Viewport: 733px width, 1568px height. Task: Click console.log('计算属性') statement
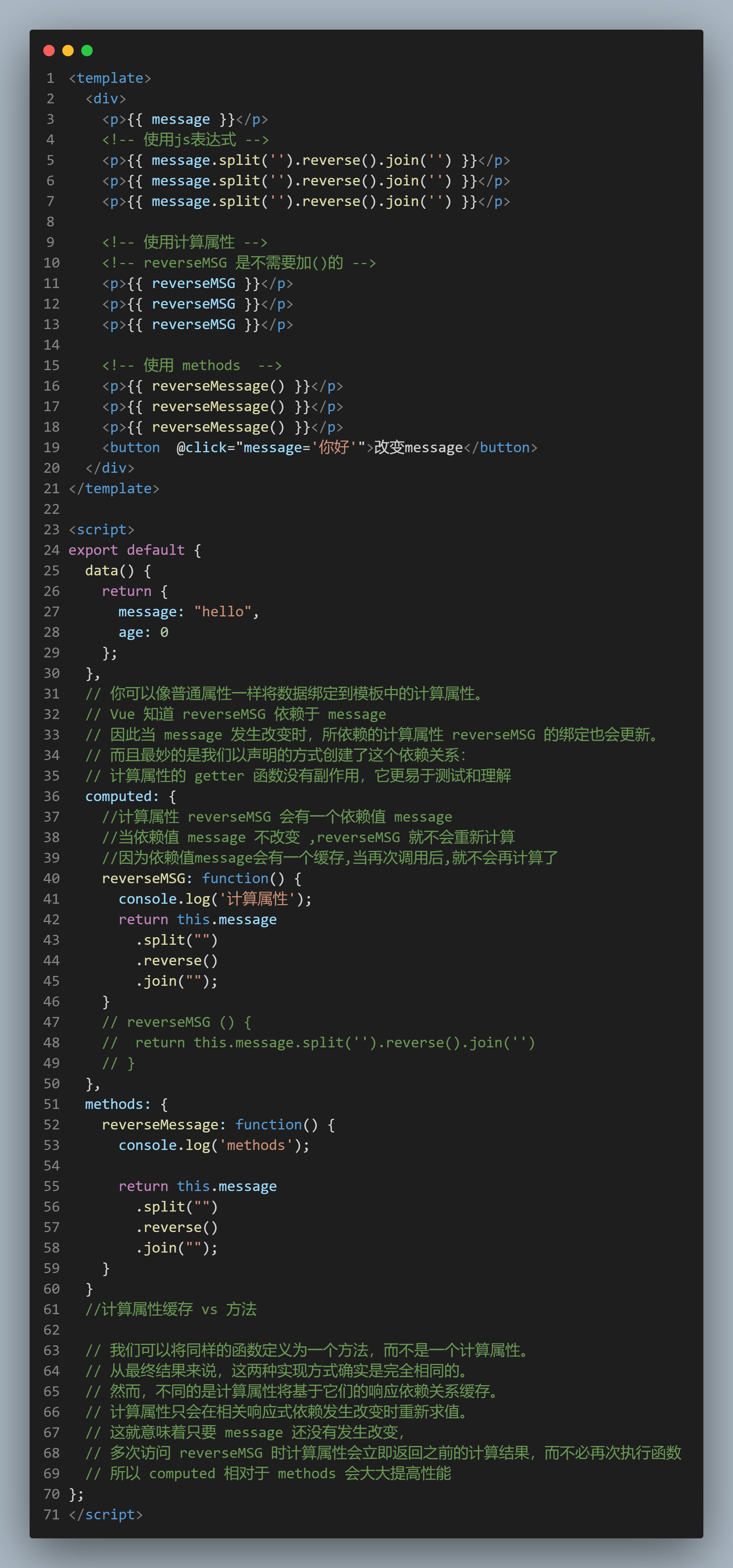[215, 899]
